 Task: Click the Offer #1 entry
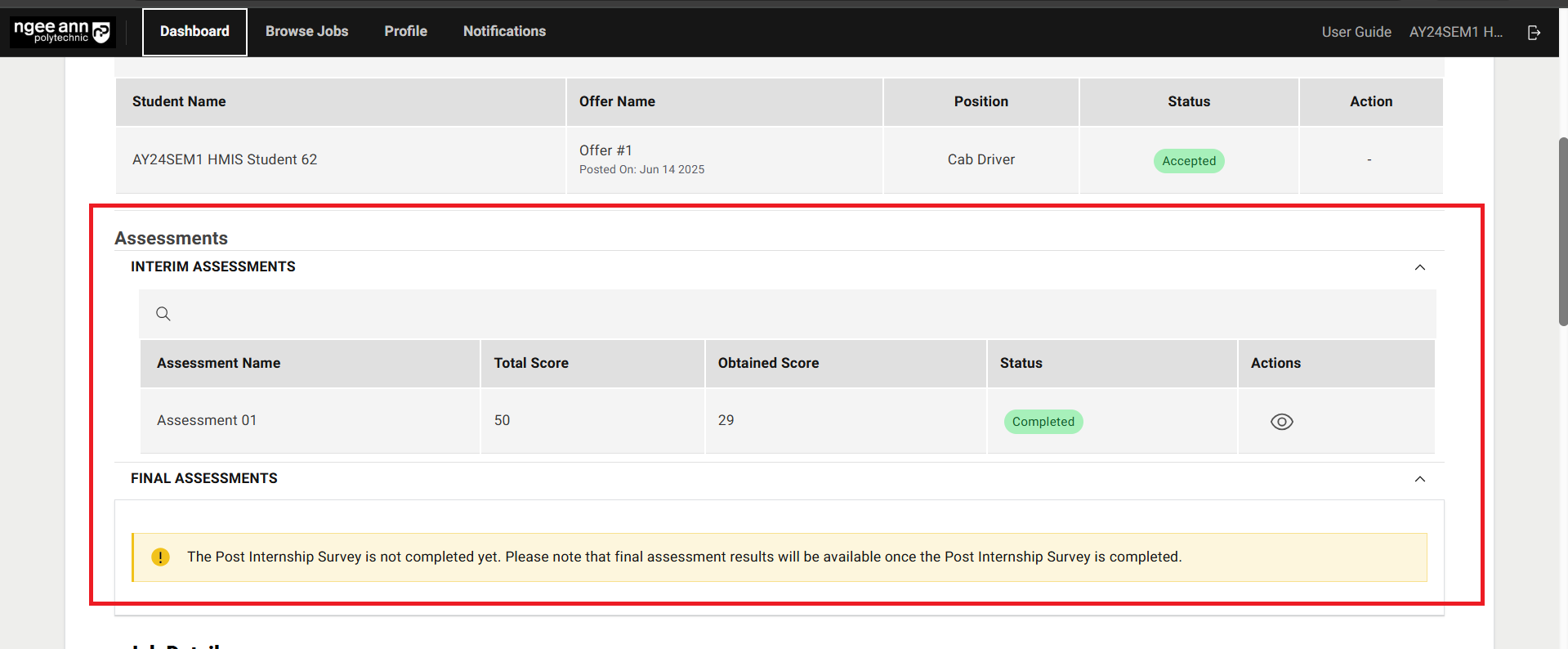click(x=605, y=150)
